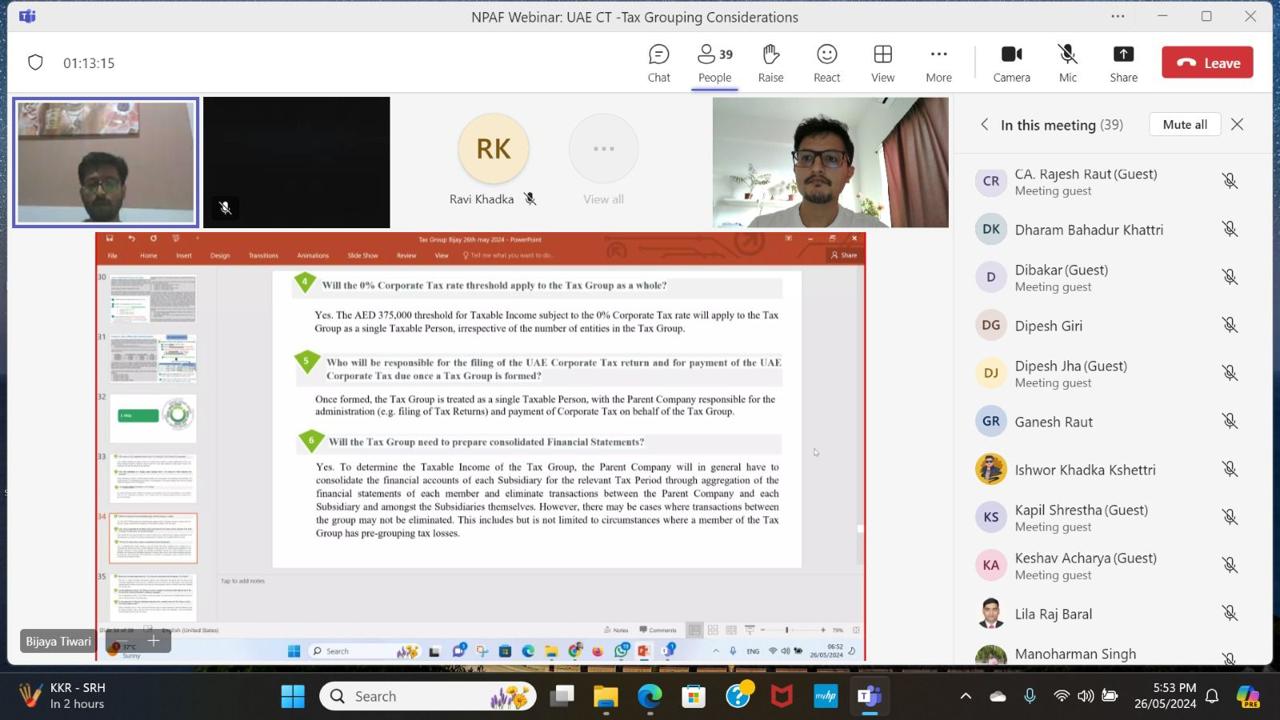Open the View layout options
The height and width of the screenshot is (720, 1280).
point(882,62)
